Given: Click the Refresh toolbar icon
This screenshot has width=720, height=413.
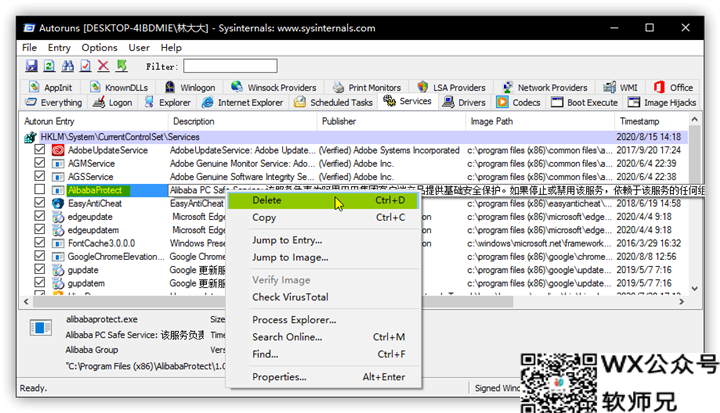Looking at the screenshot, I should pyautogui.click(x=49, y=66).
